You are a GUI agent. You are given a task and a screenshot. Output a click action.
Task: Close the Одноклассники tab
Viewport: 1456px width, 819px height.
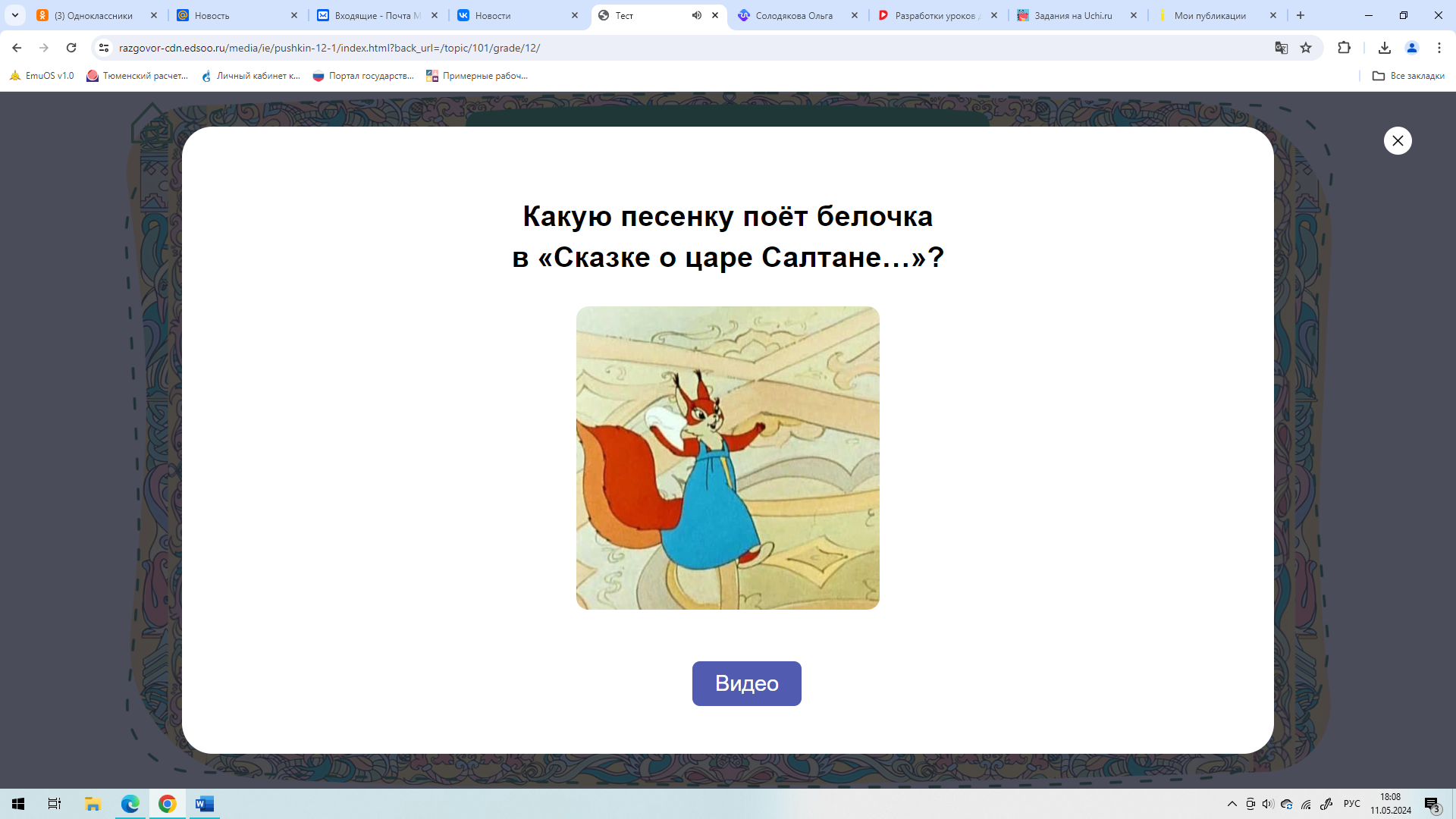pos(154,15)
